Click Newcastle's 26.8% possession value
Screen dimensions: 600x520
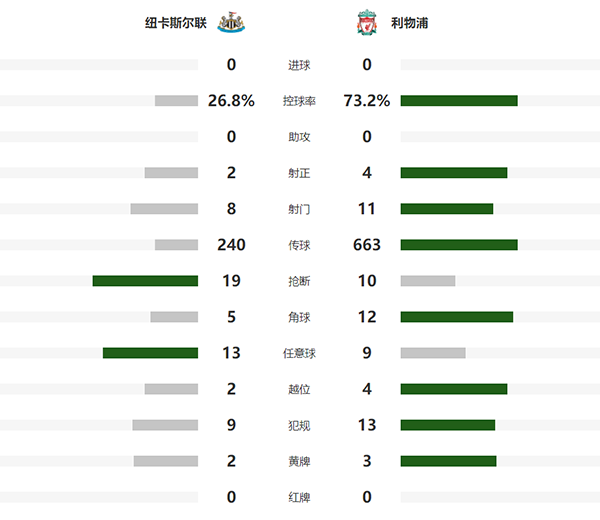[x=231, y=101]
